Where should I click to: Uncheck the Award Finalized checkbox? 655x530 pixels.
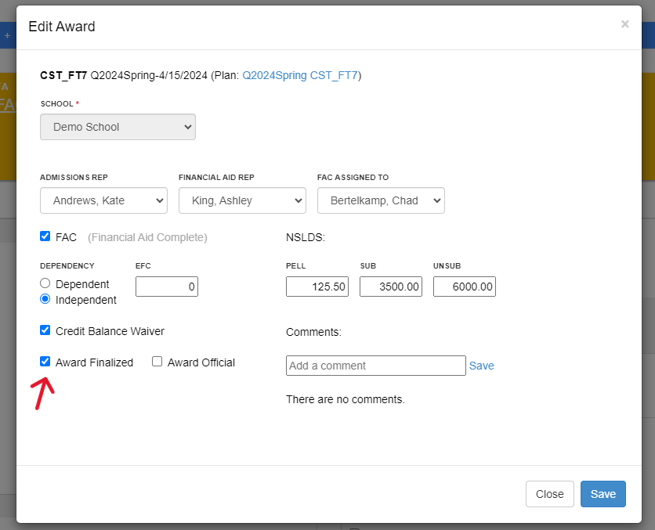(45, 362)
